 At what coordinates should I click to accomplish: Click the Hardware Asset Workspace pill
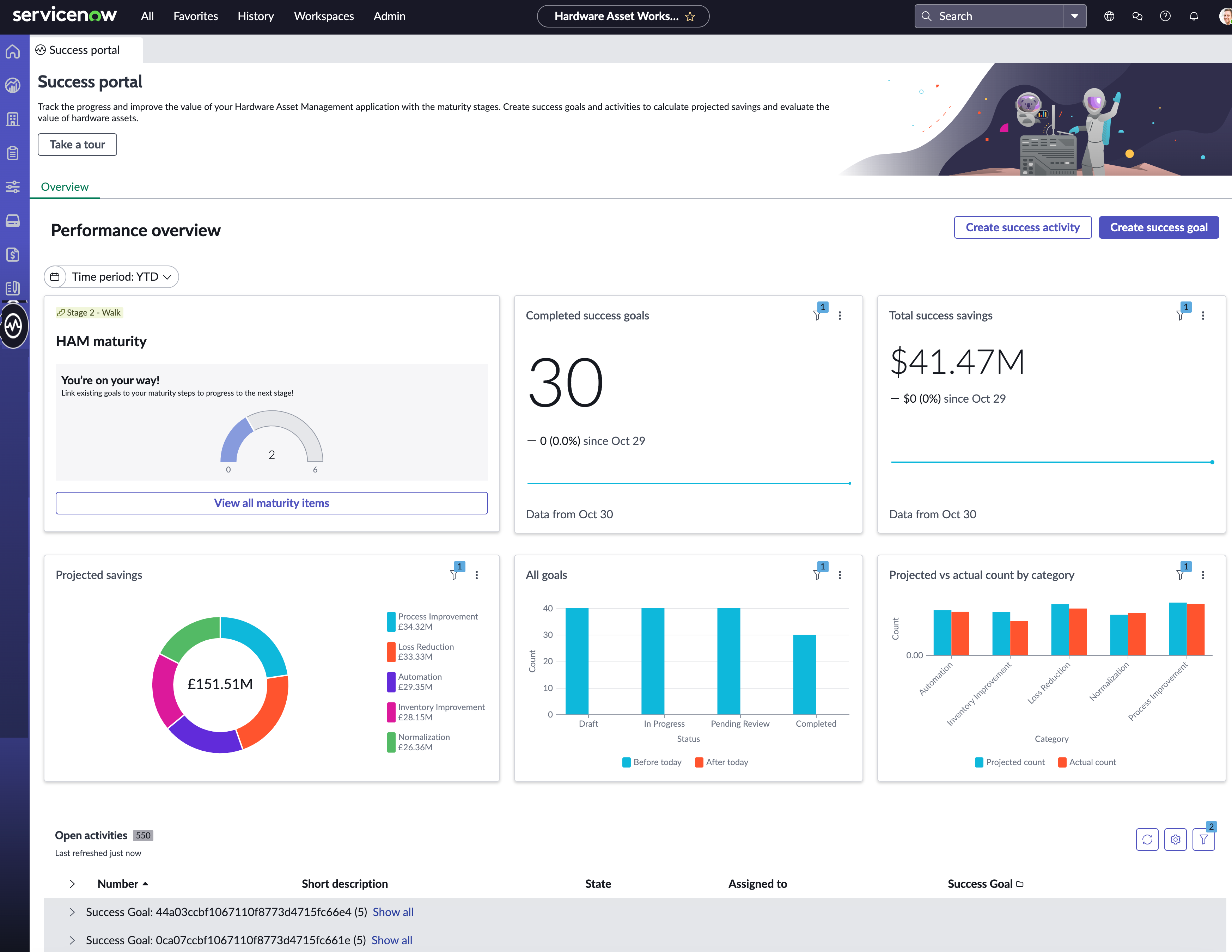tap(623, 16)
